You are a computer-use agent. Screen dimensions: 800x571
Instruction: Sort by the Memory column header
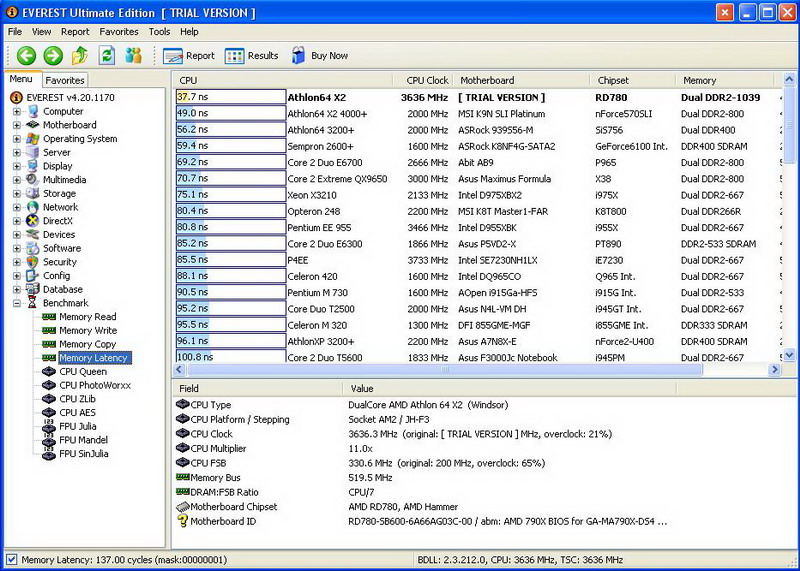point(724,80)
